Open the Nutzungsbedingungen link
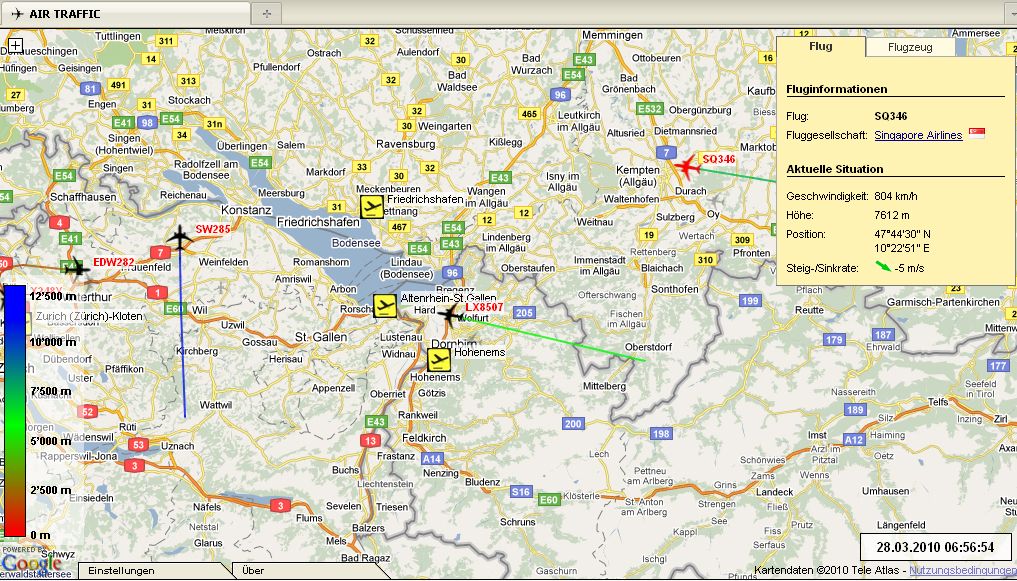The height and width of the screenshot is (581, 1017). [x=963, y=571]
